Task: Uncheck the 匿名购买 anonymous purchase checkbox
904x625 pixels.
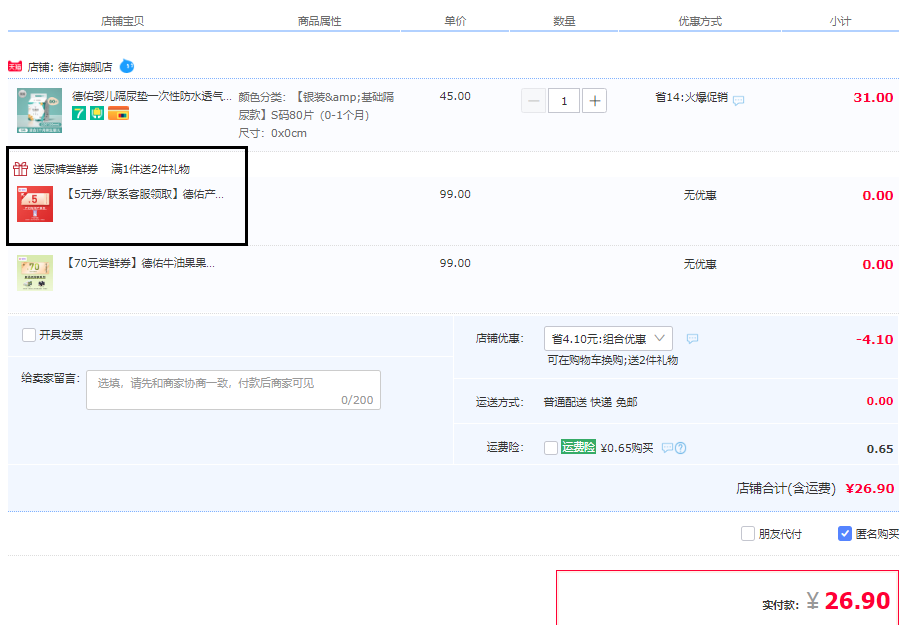Action: [845, 533]
